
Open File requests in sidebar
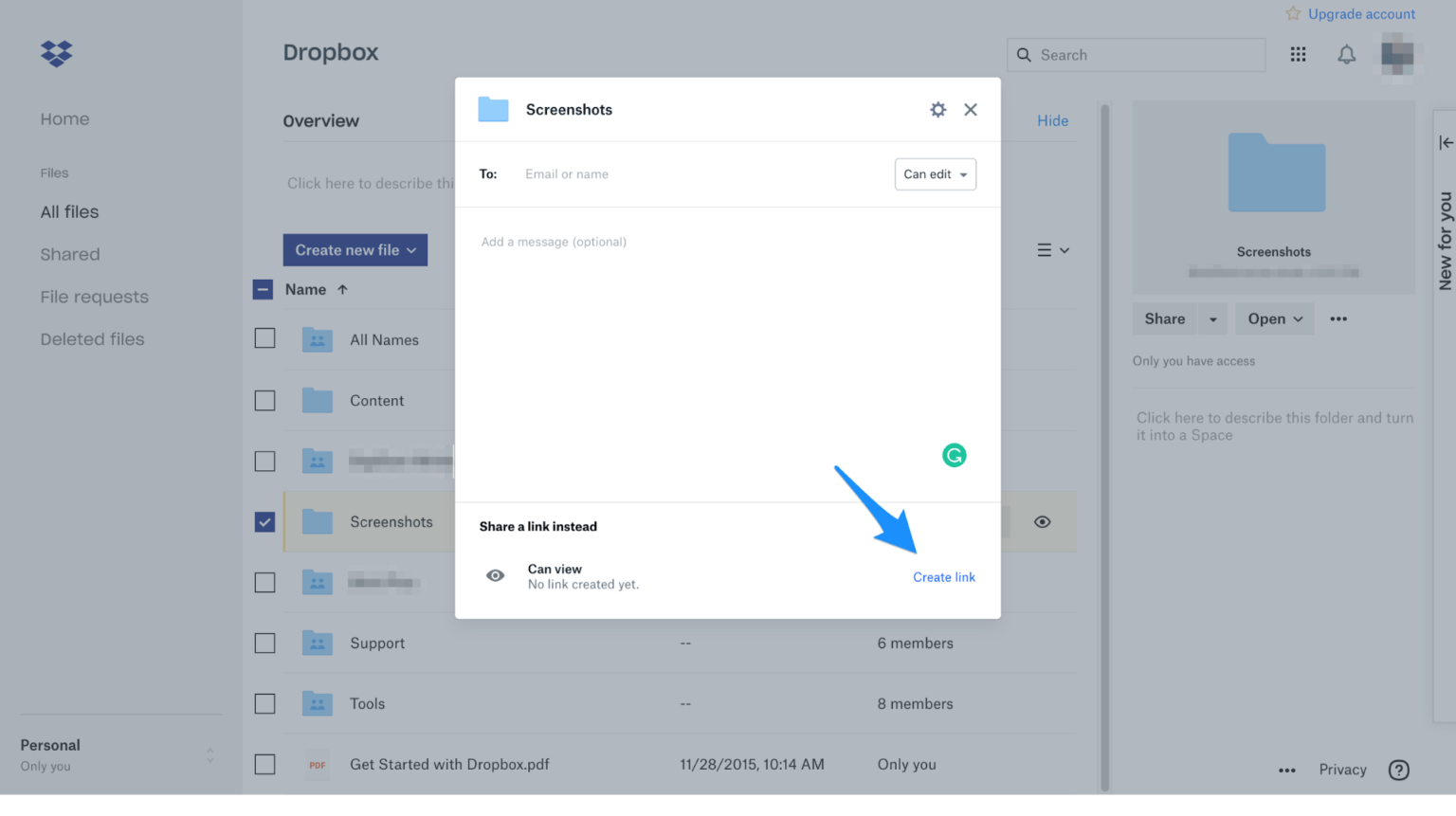[95, 297]
